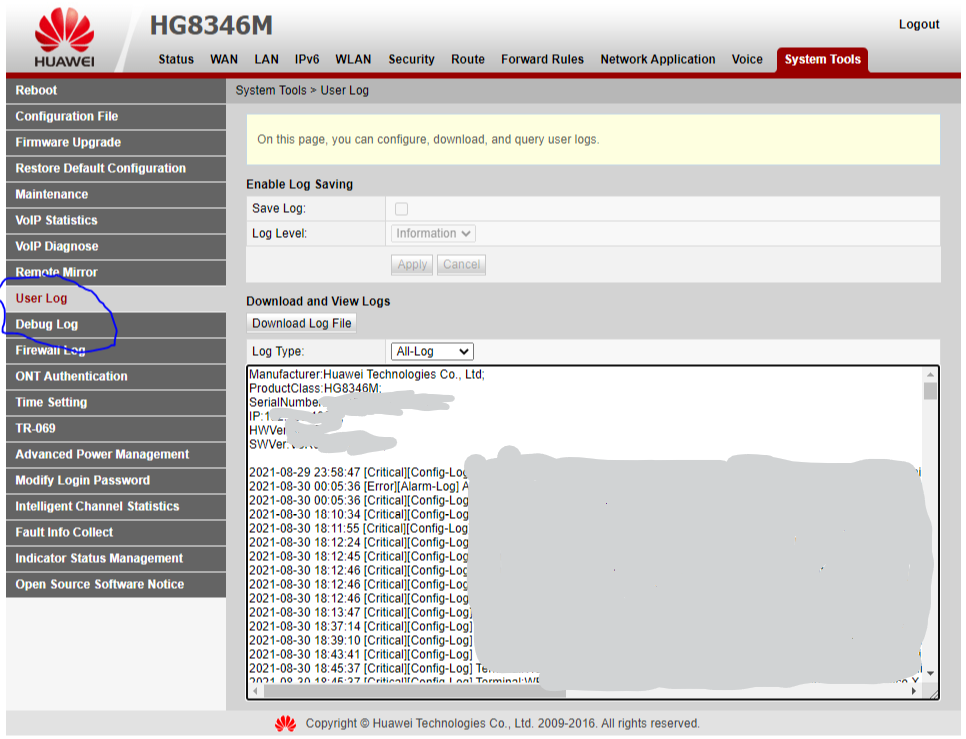This screenshot has width=966, height=739.
Task: Open Firmware Upgrade in the sidebar
Action: pyautogui.click(x=116, y=142)
